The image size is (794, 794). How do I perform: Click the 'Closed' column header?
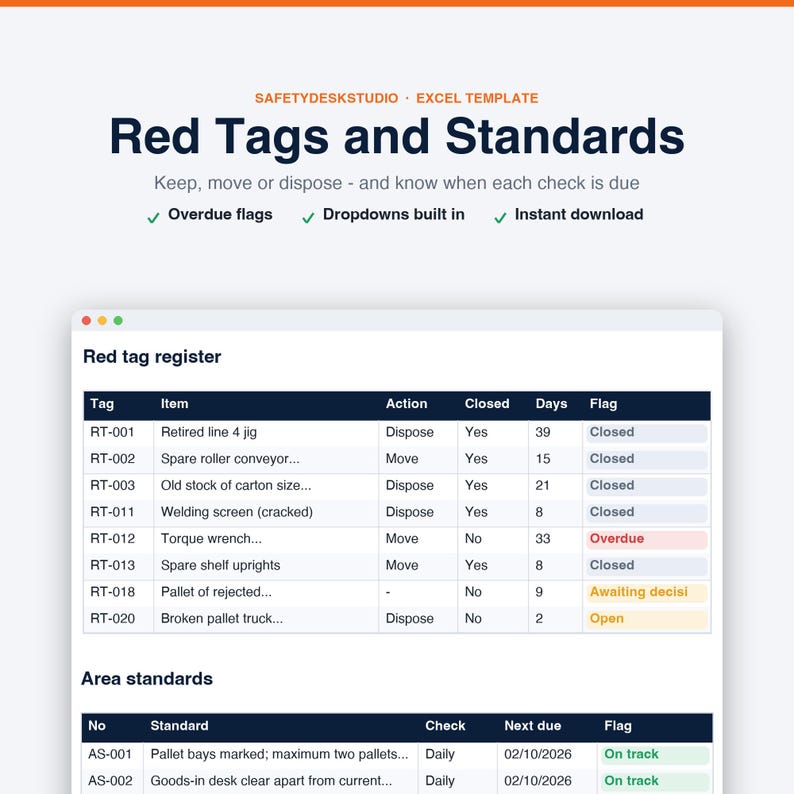pyautogui.click(x=487, y=404)
